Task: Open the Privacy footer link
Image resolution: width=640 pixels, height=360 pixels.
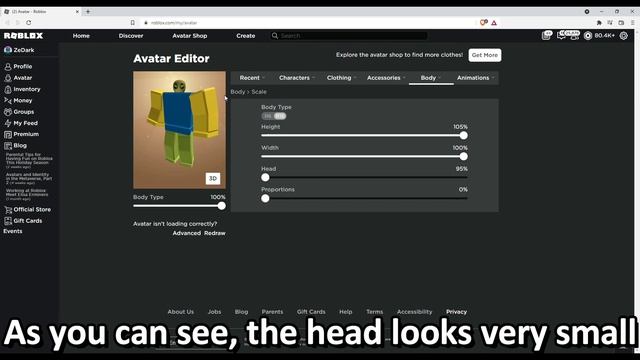Action: (456, 312)
